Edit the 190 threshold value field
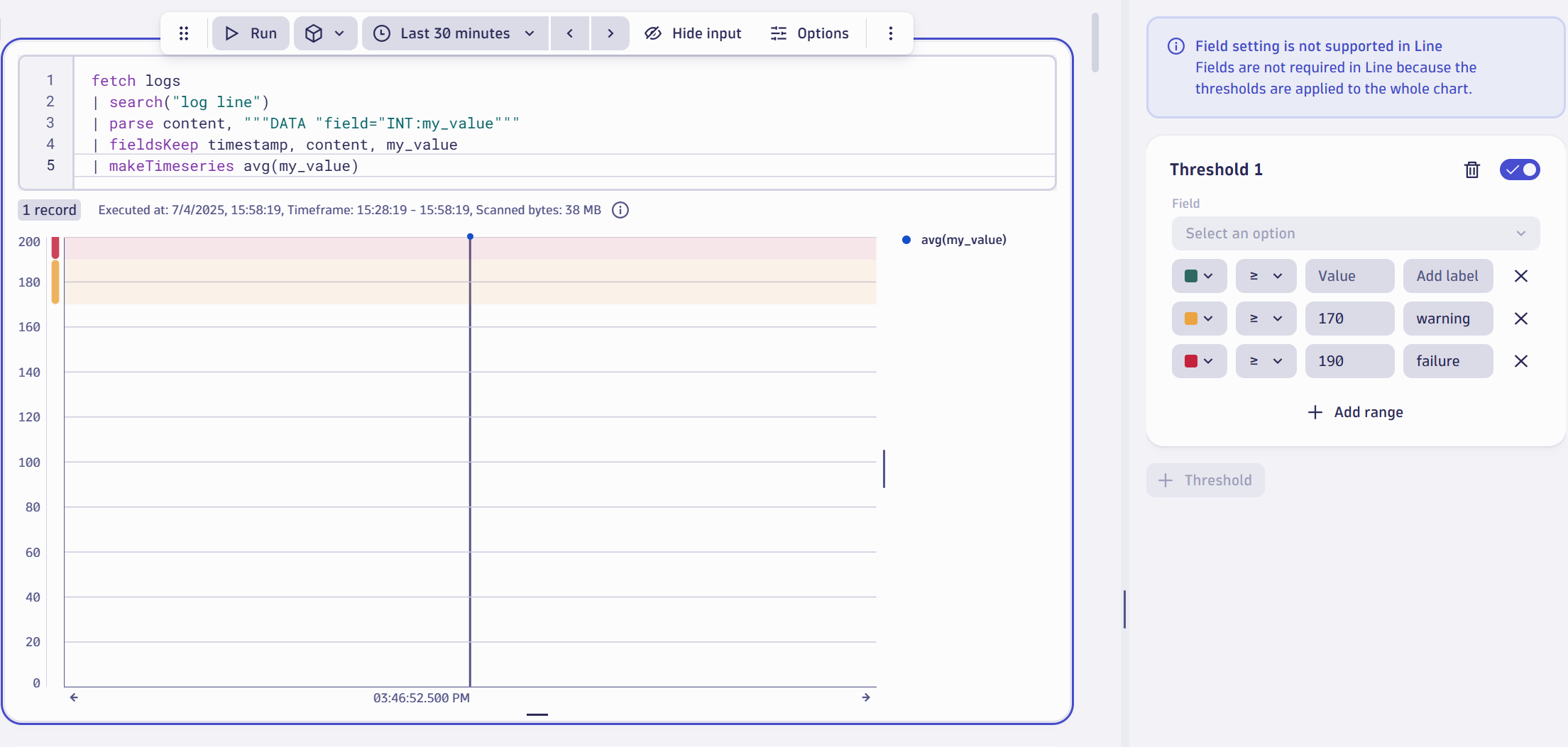Screen dimensions: 1568x747 click(1349, 361)
